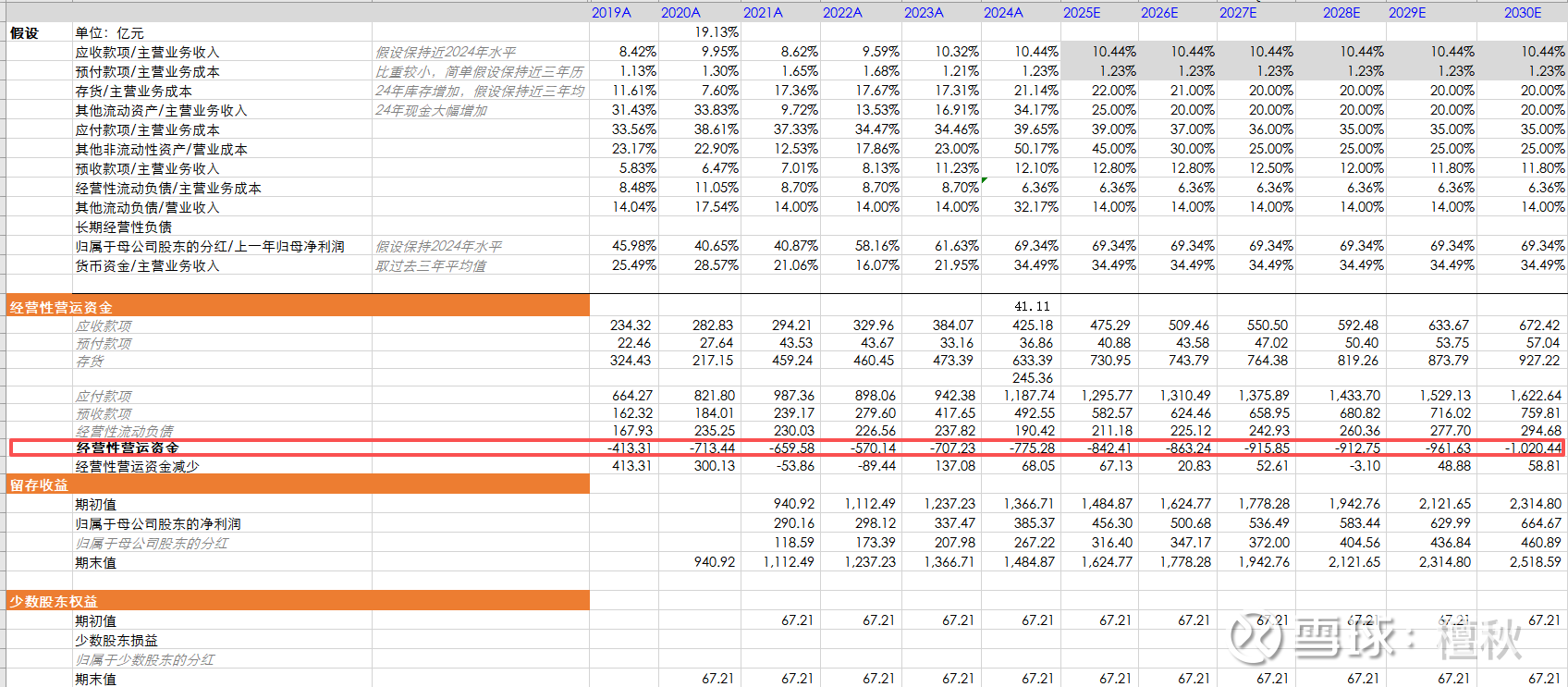Select the 294.68 cell
Image resolution: width=1568 pixels, height=687 pixels.
coord(1539,431)
